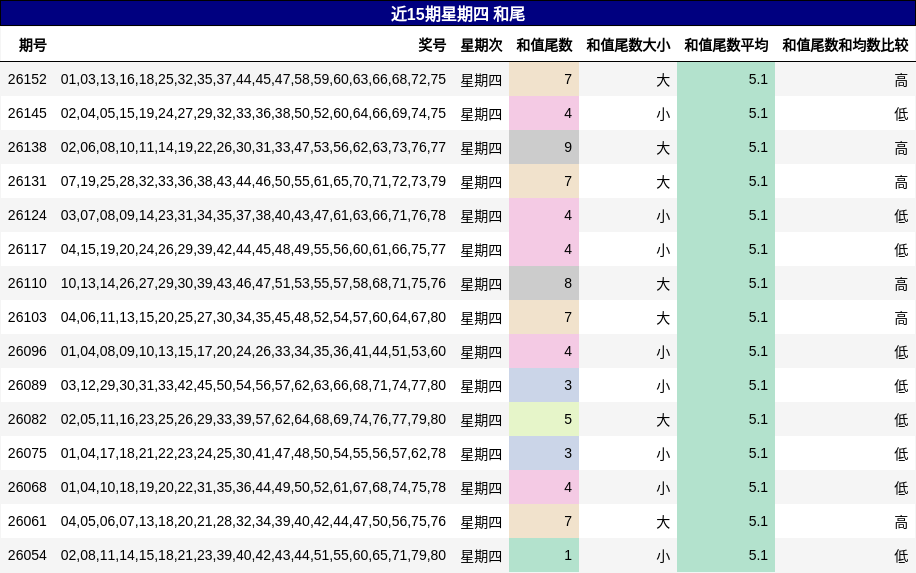Click the 和值尾数 column header
This screenshot has width=916, height=573.
(544, 45)
